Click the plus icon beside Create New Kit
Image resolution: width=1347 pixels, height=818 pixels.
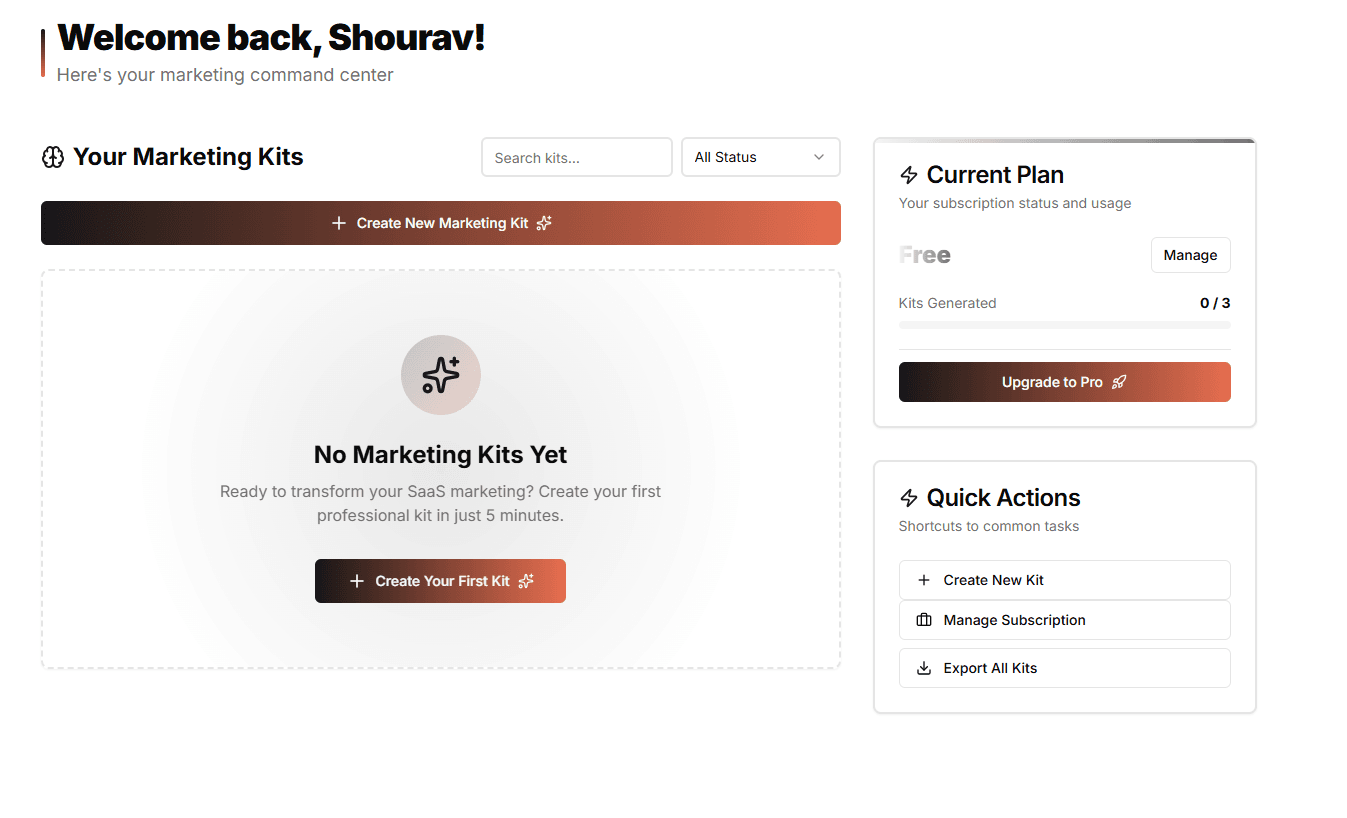click(x=924, y=580)
